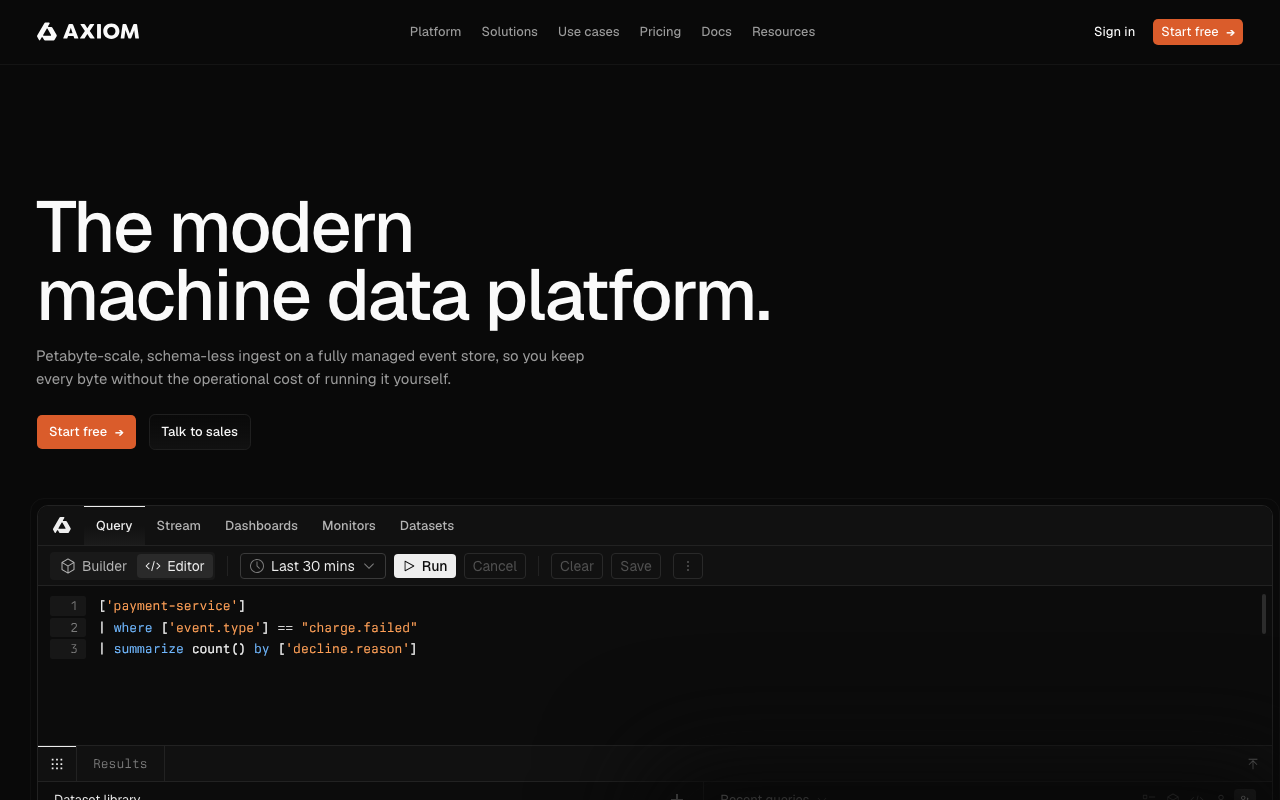Open the Use cases menu

[x=589, y=32]
